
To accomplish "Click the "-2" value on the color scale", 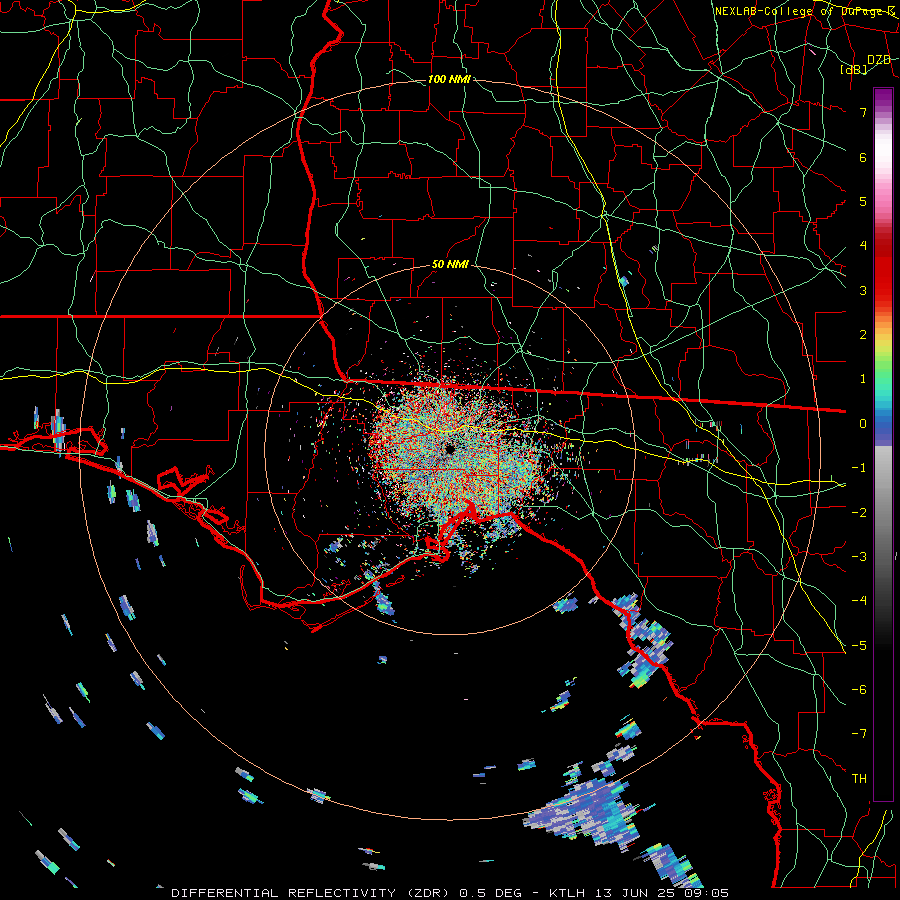I will [859, 513].
